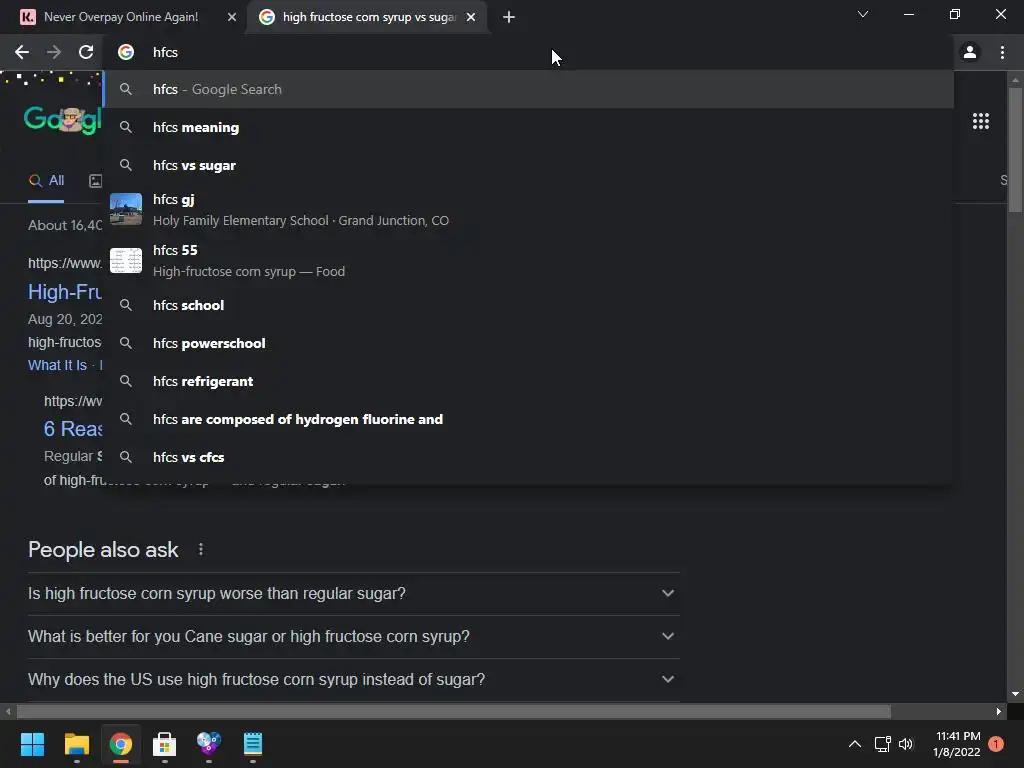Select the 'high fructose corn syrup vs sugar' tab
Screen dimensions: 1024x768
pyautogui.click(x=369, y=17)
